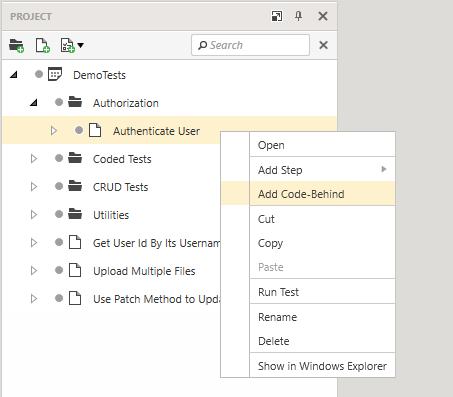Select the DemoTests project label
Viewport: 453px width, 397px height.
[99, 75]
